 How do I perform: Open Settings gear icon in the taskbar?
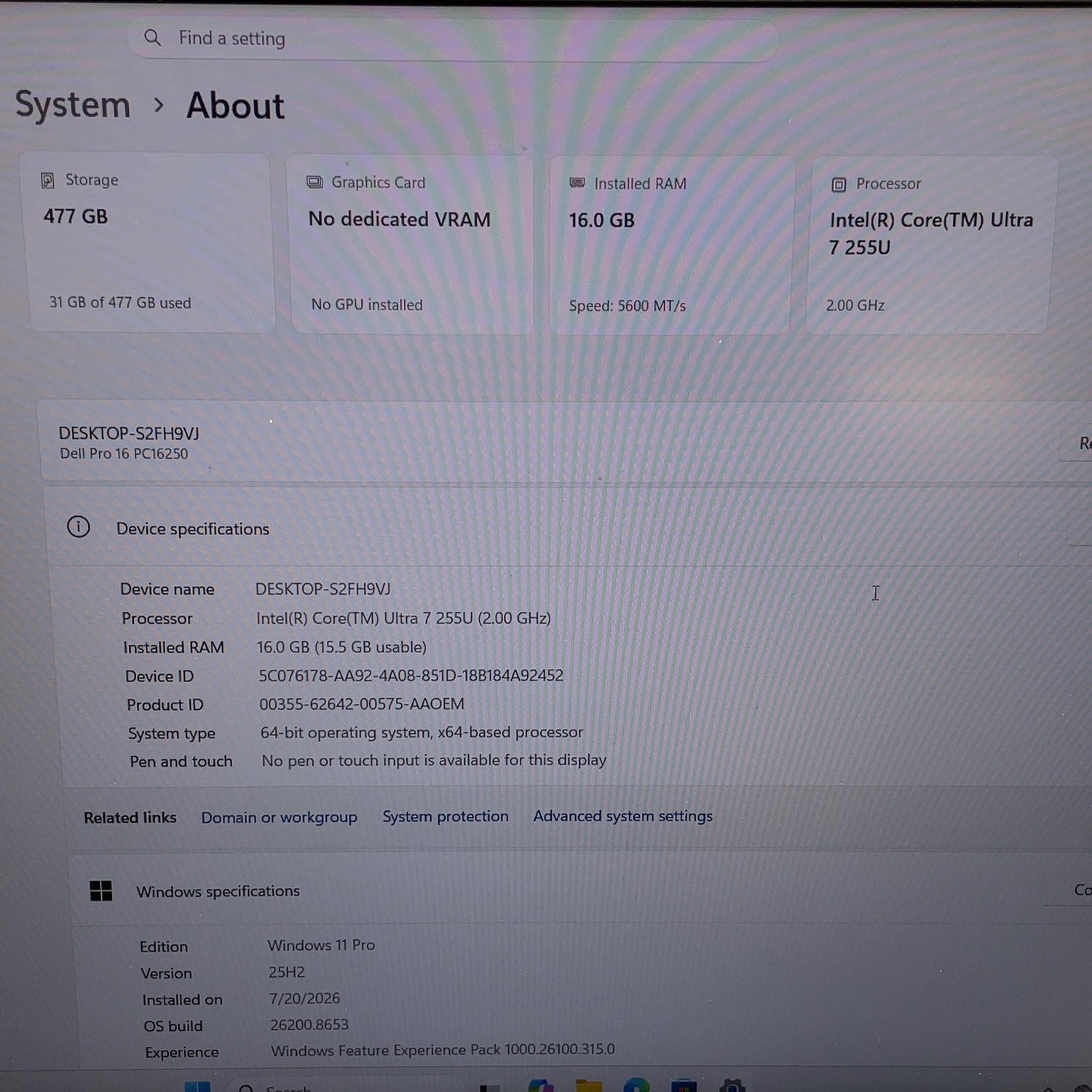[732, 1085]
